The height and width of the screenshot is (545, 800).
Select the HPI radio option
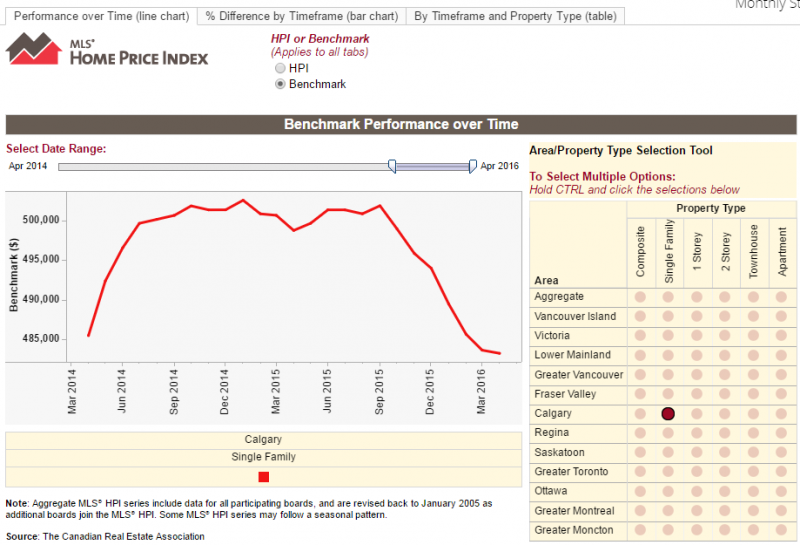pyautogui.click(x=280, y=68)
